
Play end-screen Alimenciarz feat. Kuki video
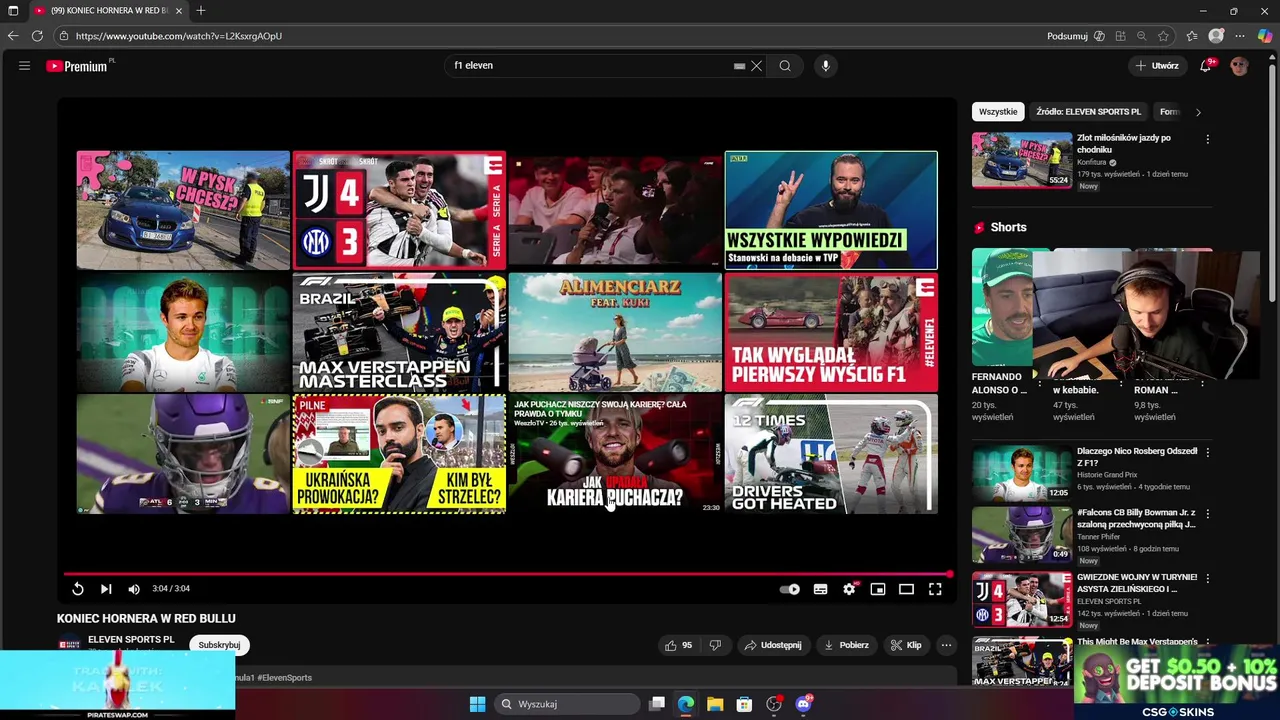click(x=615, y=332)
